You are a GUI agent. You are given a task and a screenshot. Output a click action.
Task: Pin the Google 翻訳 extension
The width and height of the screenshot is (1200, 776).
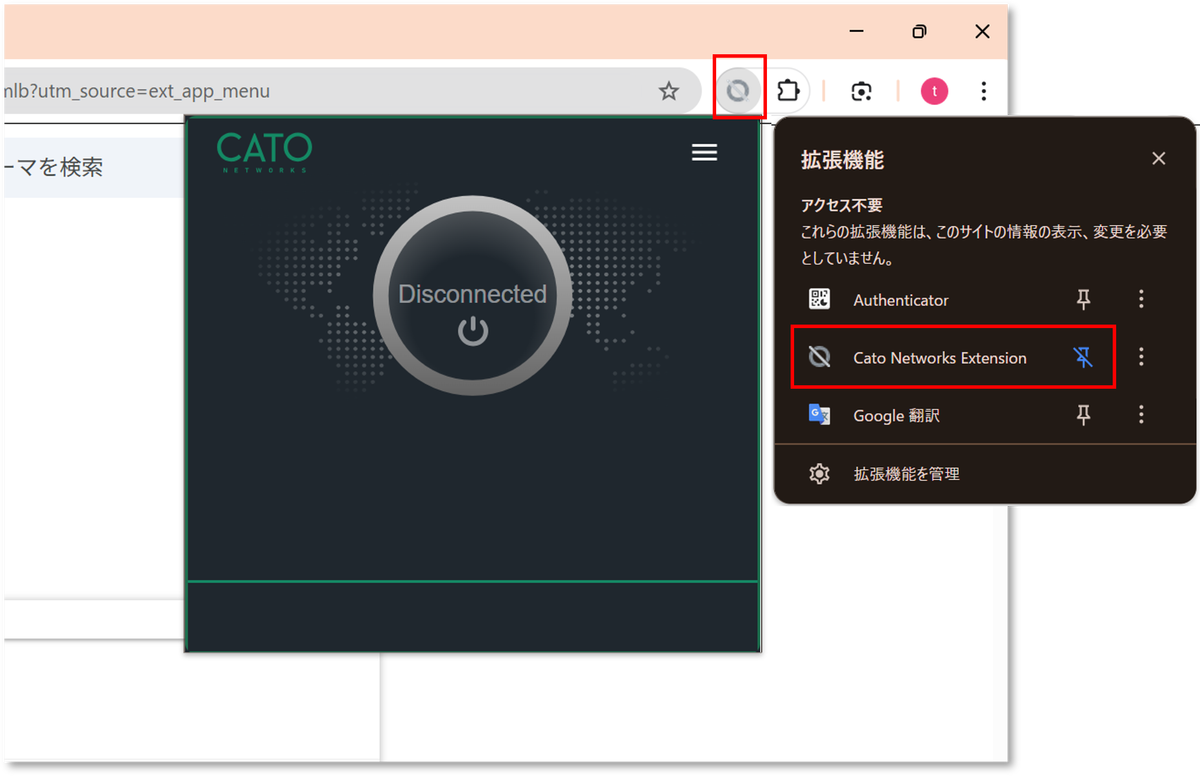(x=1083, y=415)
